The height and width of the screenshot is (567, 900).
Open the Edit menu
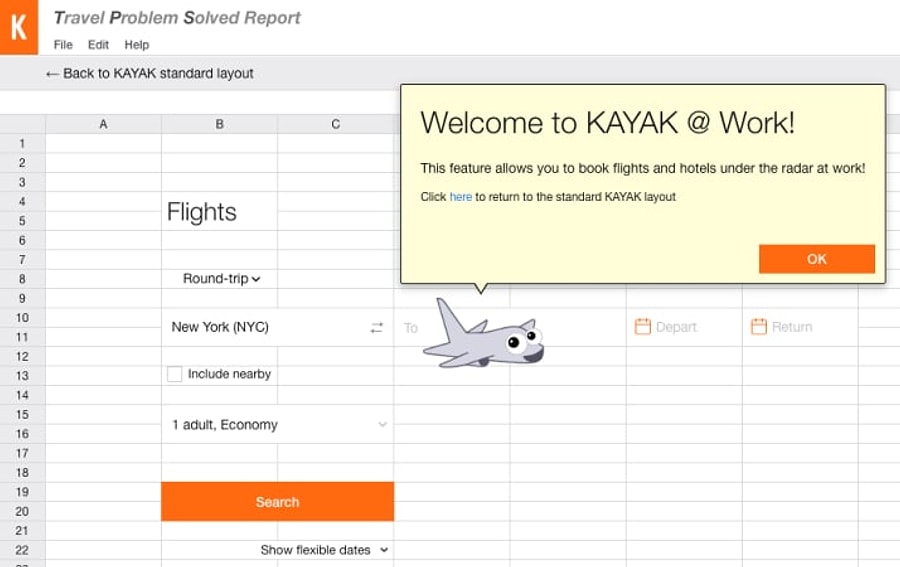coord(98,45)
